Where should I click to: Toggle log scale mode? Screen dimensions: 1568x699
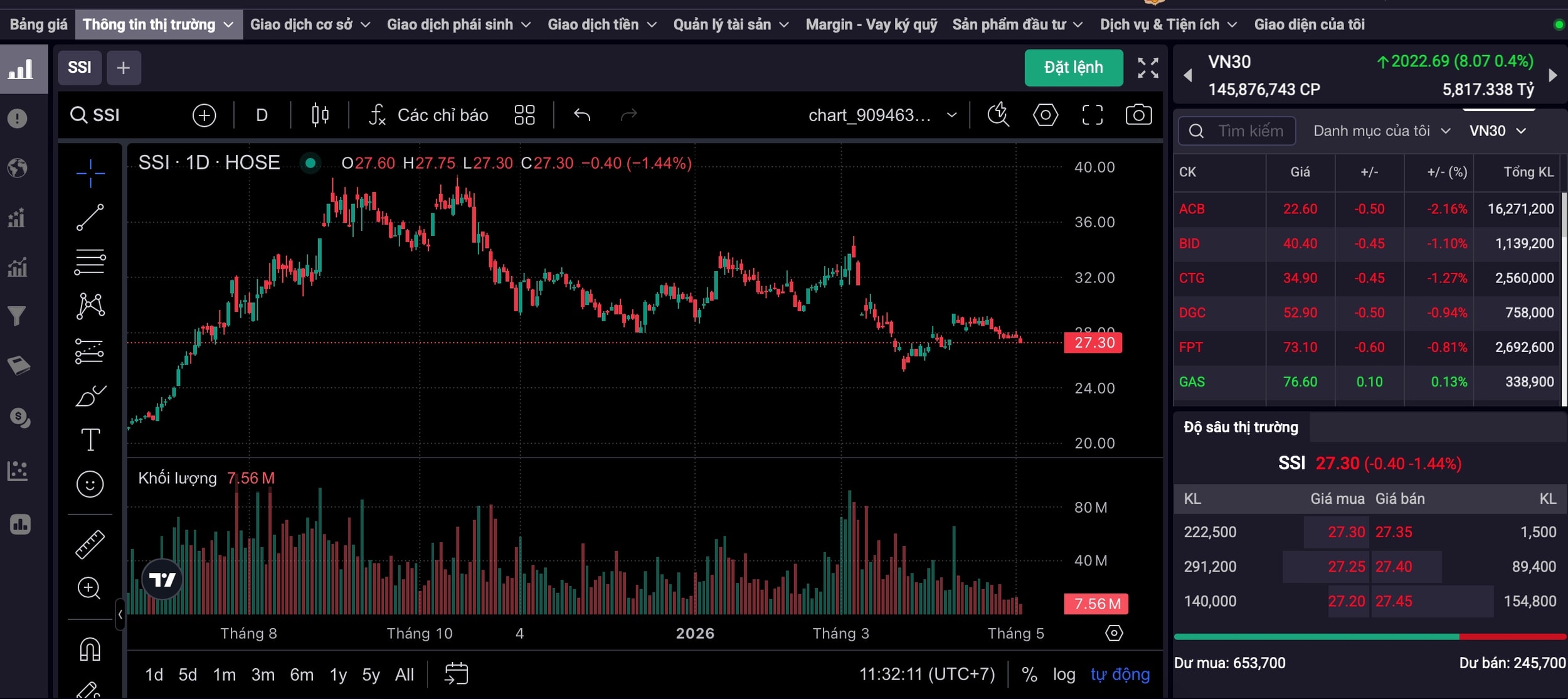[x=1064, y=675]
